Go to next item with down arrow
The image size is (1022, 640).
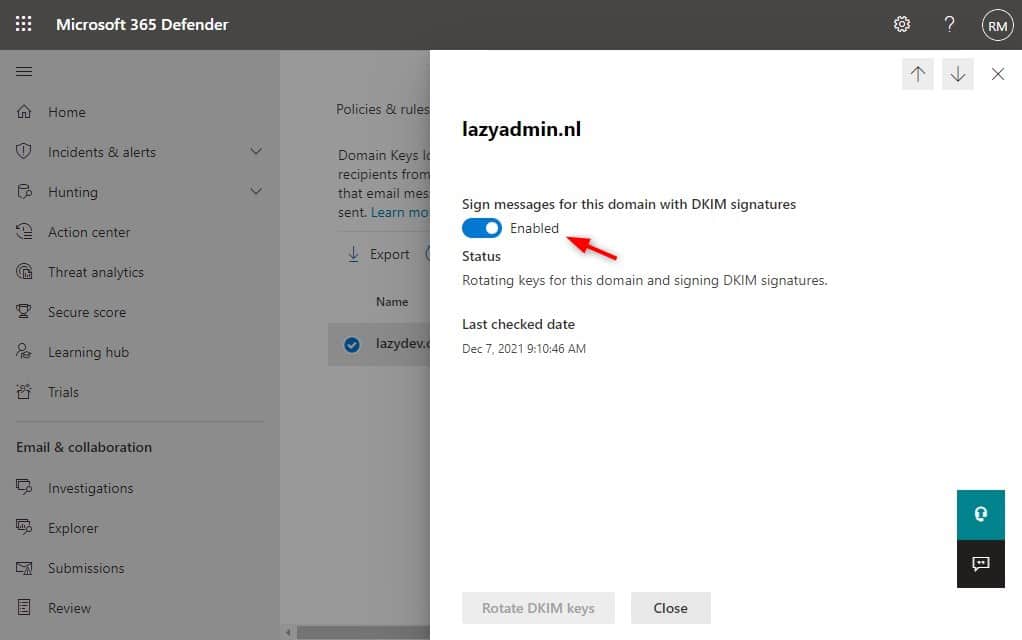tap(957, 74)
